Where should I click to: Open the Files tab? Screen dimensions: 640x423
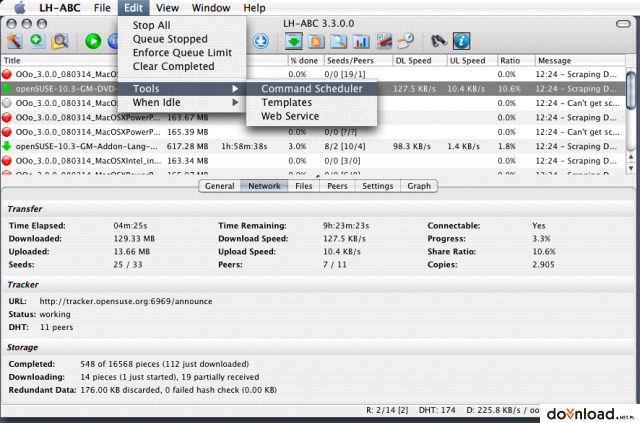304,186
